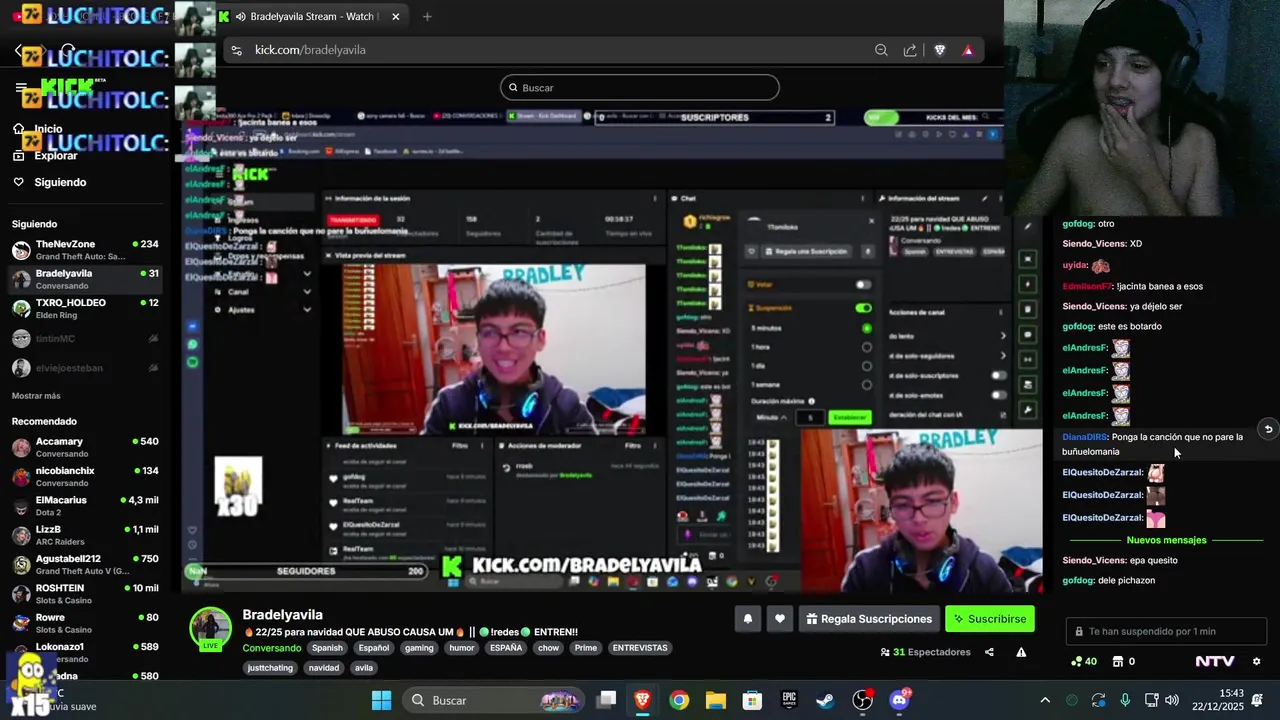1280x720 pixels.
Task: Click the ENTREVISTAS tag
Action: coord(640,648)
